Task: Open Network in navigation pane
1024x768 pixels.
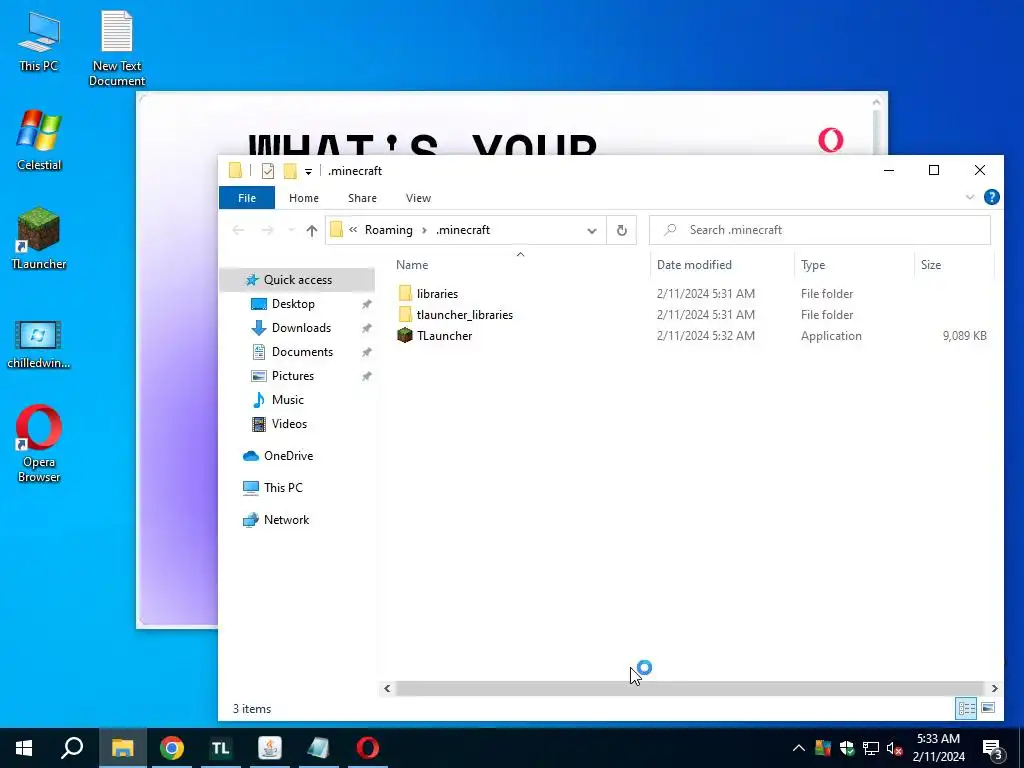Action: click(x=286, y=520)
